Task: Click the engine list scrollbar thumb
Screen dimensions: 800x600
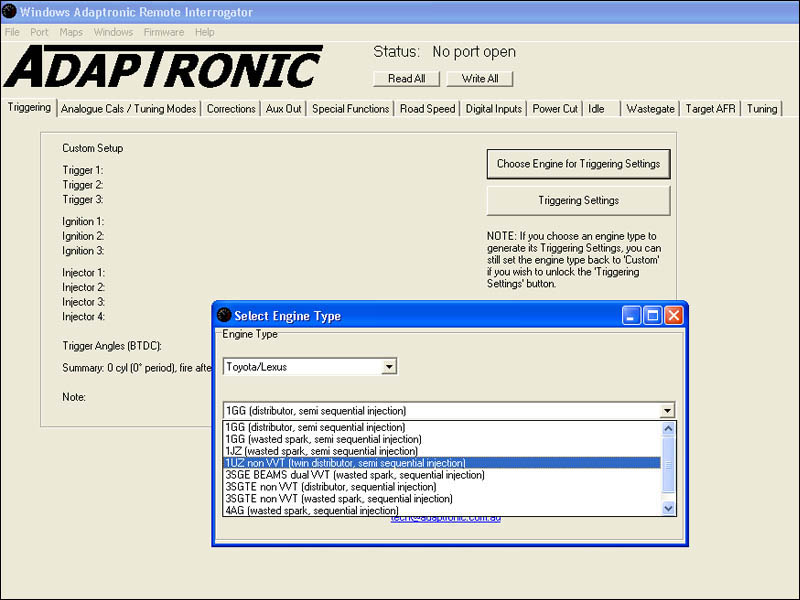Action: (x=668, y=464)
